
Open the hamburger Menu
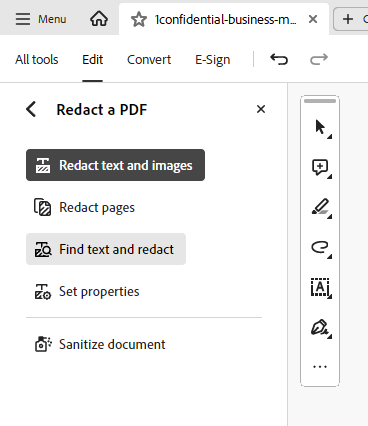(x=41, y=19)
